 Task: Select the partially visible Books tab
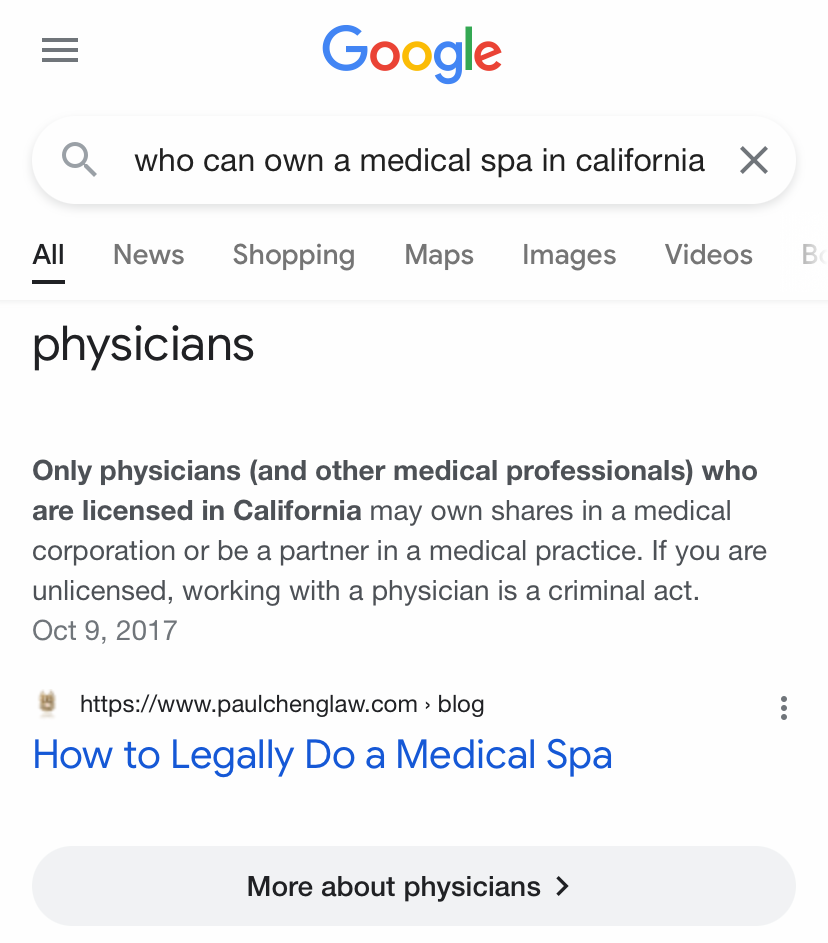pyautogui.click(x=814, y=255)
